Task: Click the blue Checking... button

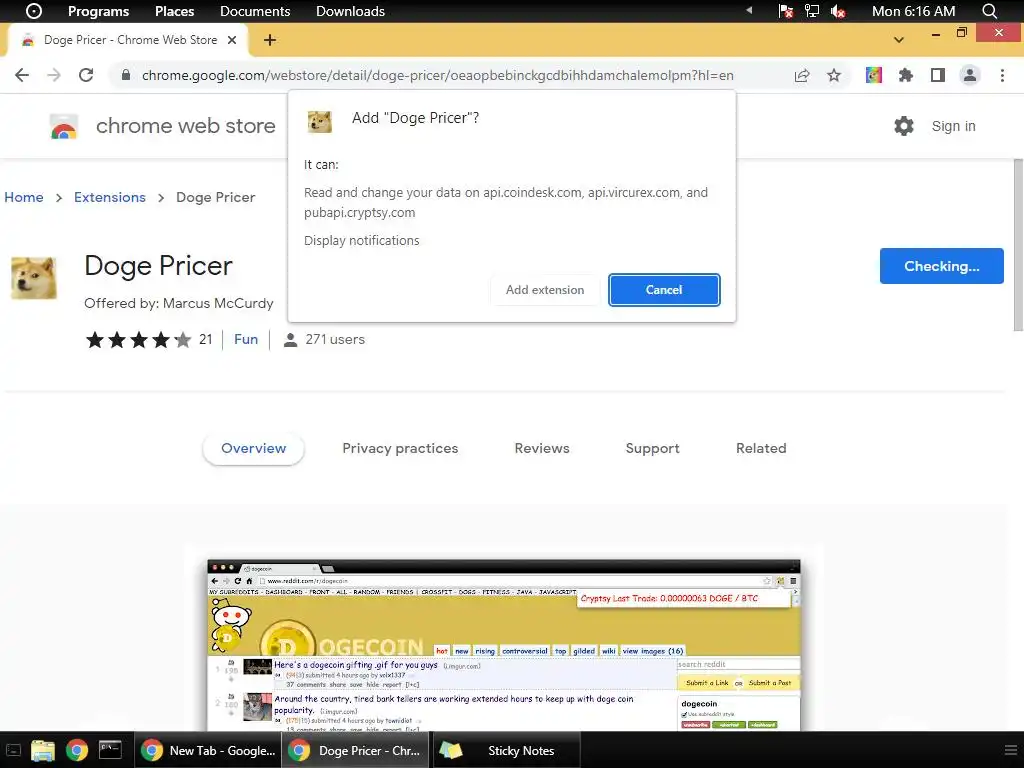Action: coord(941,266)
